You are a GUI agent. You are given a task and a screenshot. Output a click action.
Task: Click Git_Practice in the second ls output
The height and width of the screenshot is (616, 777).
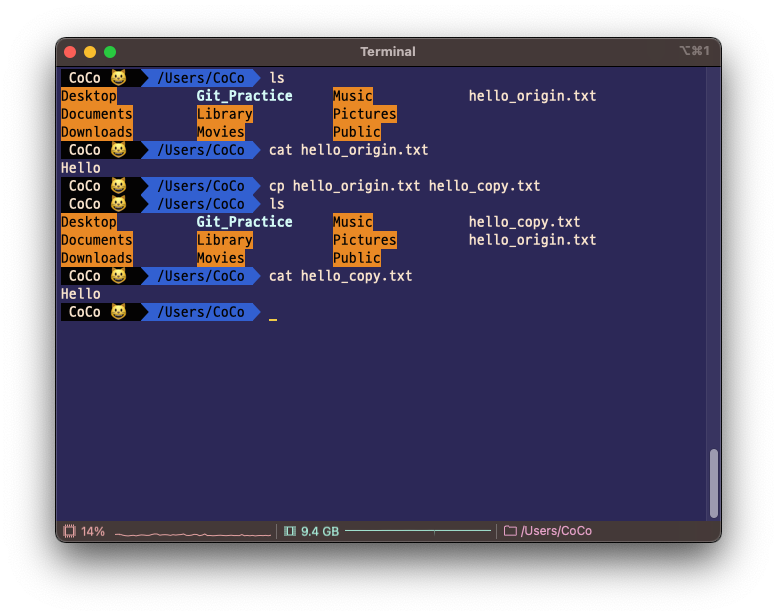point(244,222)
